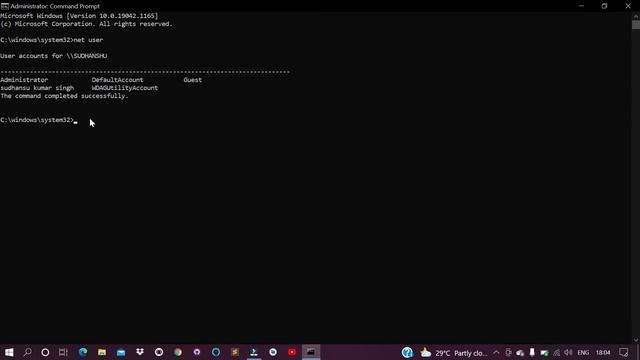The width and height of the screenshot is (640, 360).
Task: Launch Cortana circle icon in taskbar
Action: pos(45,352)
